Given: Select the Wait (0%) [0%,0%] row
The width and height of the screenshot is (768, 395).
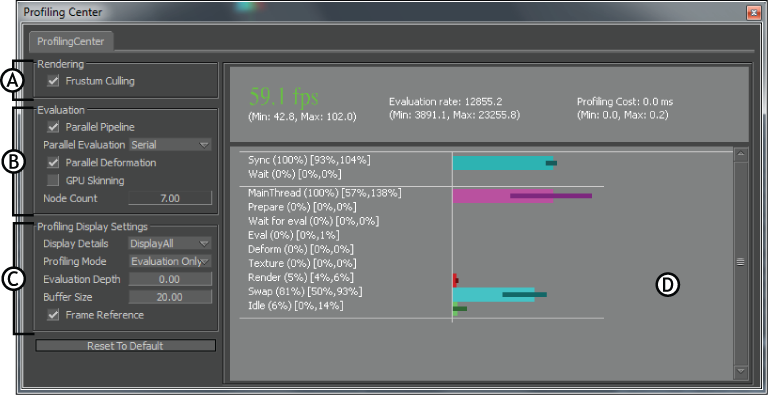Looking at the screenshot, I should 295,174.
